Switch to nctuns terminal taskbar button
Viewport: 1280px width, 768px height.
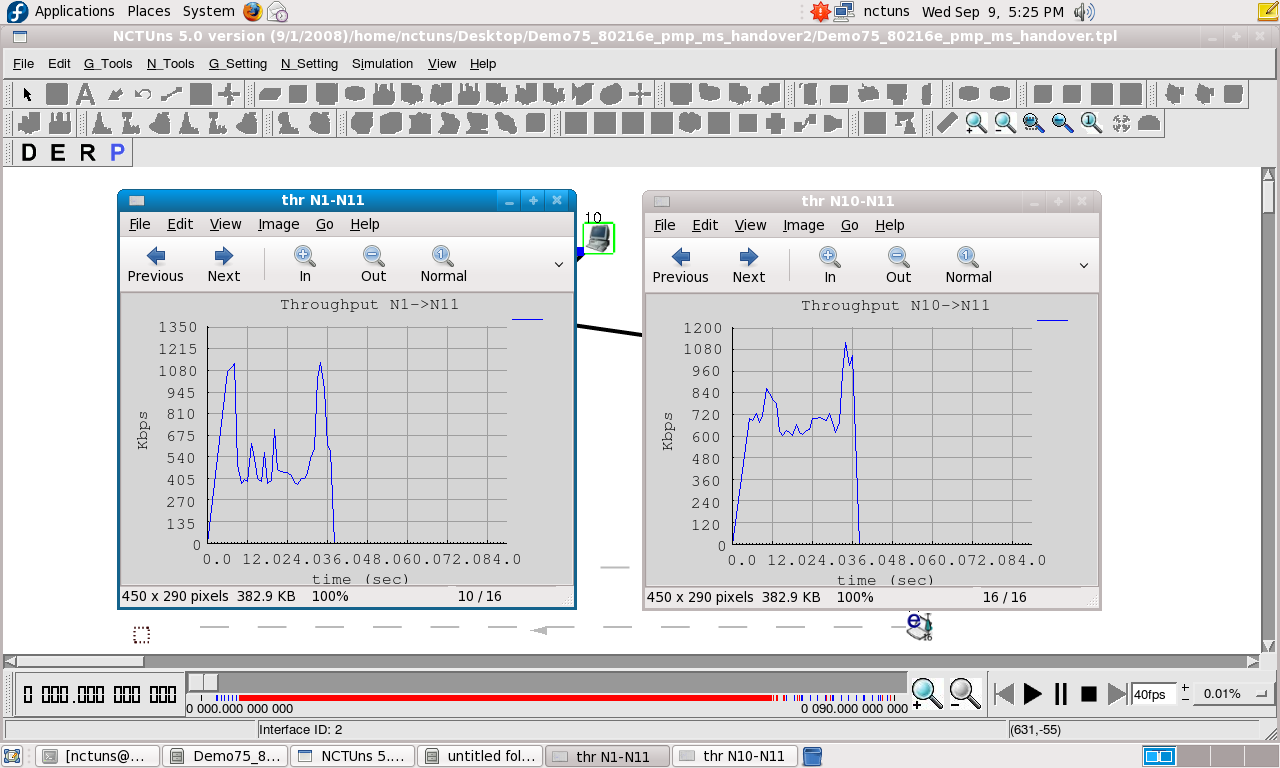pyautogui.click(x=97, y=756)
